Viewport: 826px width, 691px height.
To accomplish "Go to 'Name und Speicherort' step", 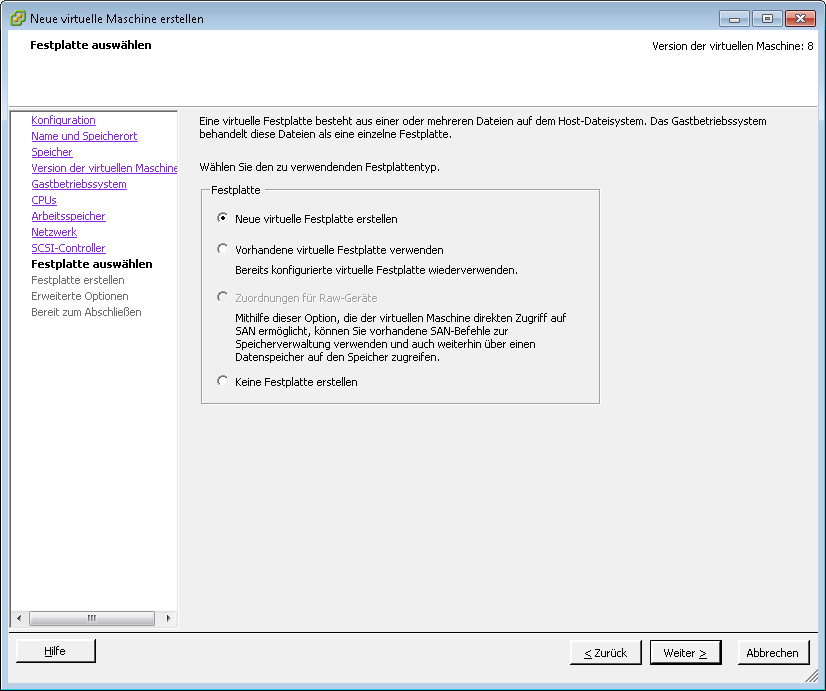I will [84, 136].
